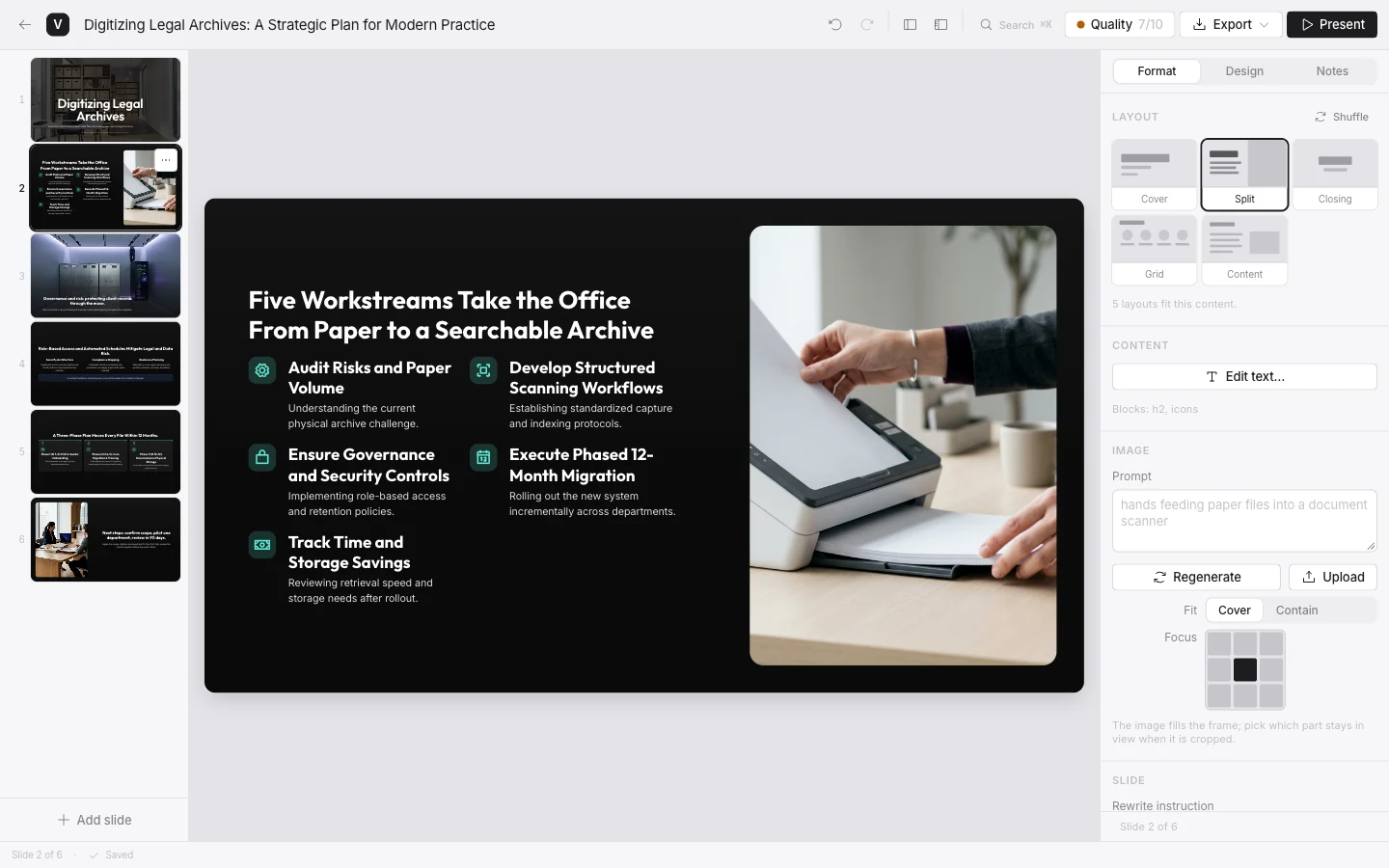Viewport: 1389px width, 868px height.
Task: Click the scan icon beside Develop Structured Scanning
Action: click(x=483, y=370)
